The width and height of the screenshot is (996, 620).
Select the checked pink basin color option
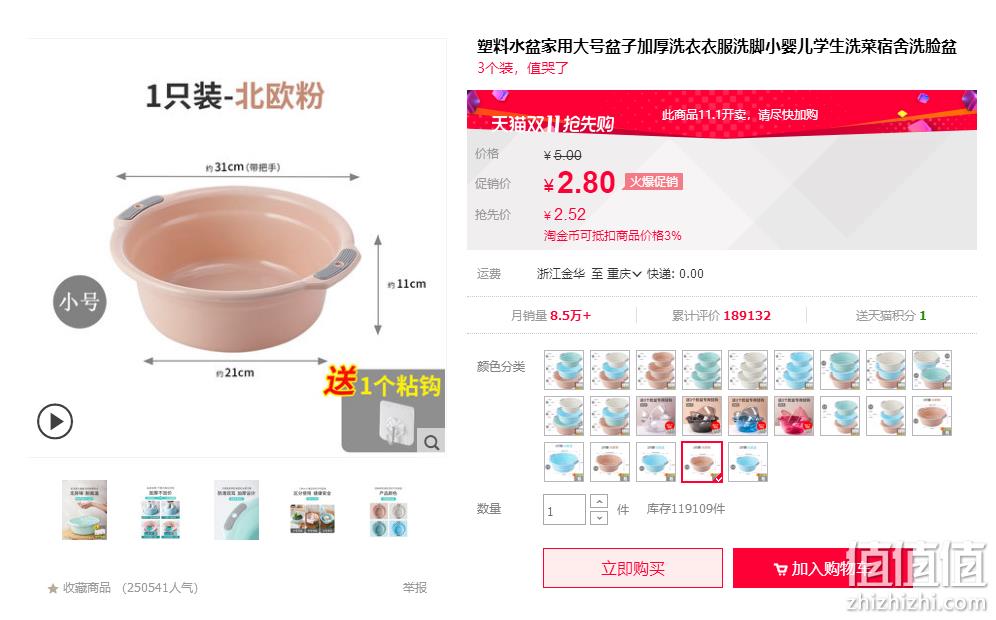[x=702, y=462]
